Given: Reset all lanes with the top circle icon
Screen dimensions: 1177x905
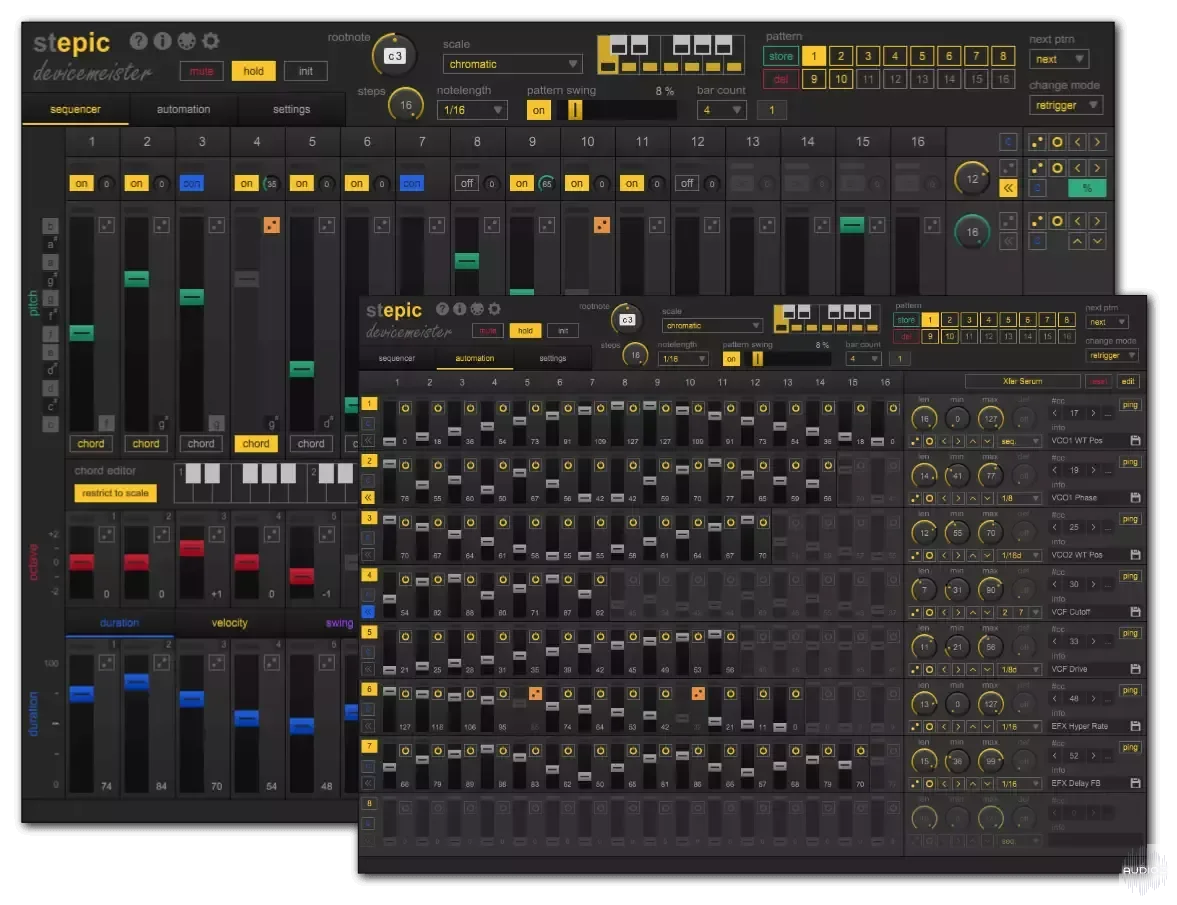Looking at the screenshot, I should [x=1057, y=142].
